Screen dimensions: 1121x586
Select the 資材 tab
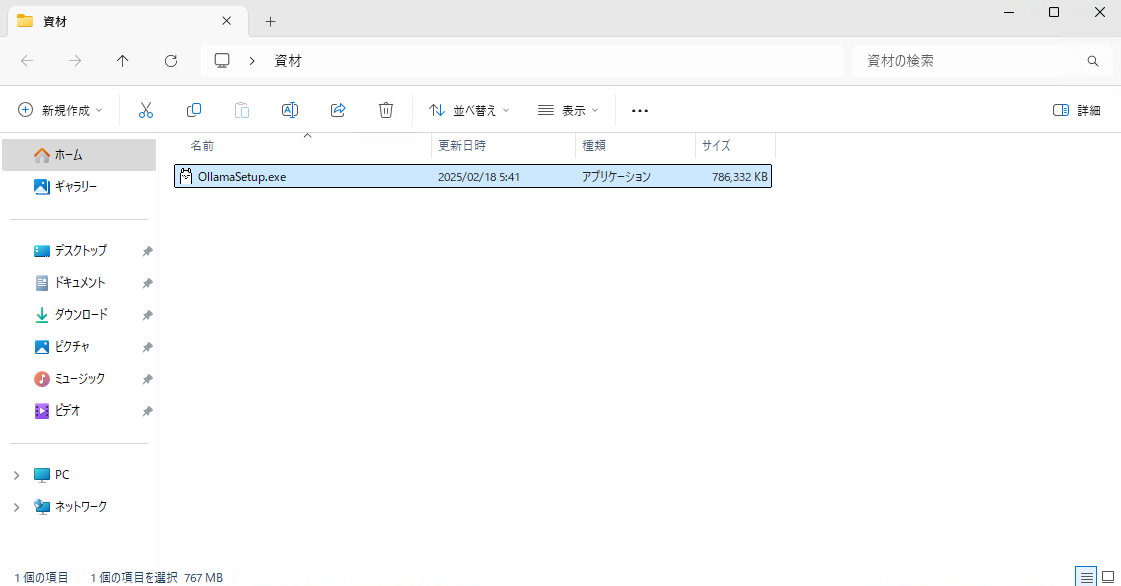[127, 21]
